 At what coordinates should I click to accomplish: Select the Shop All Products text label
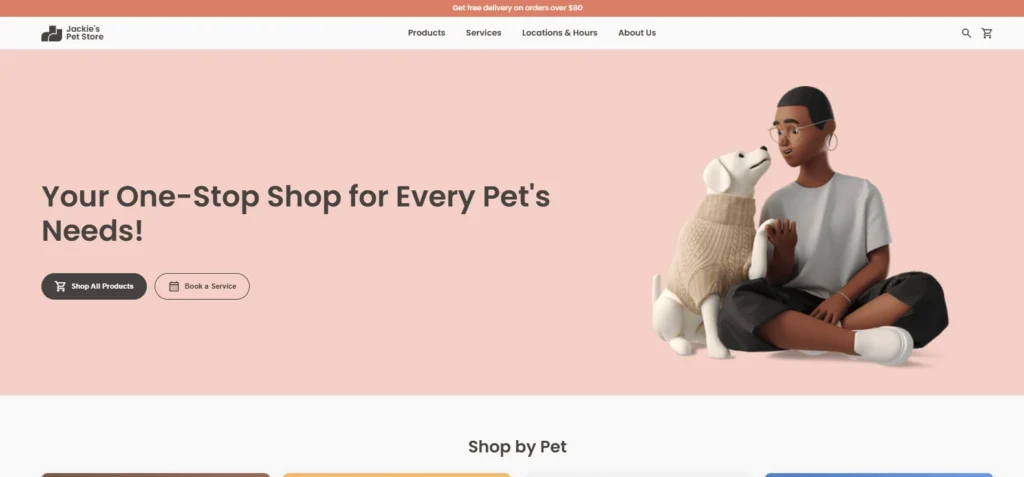point(103,286)
